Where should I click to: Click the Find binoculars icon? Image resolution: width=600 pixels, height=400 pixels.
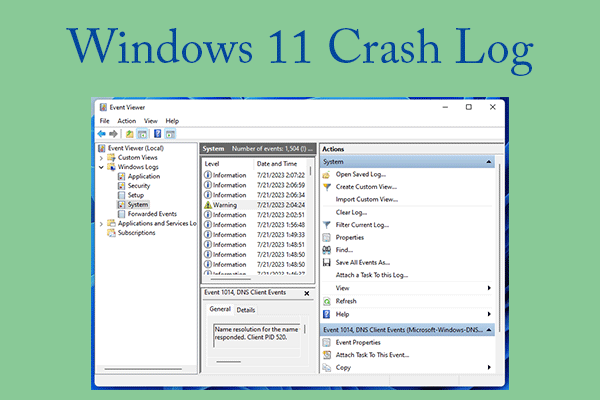[326, 250]
